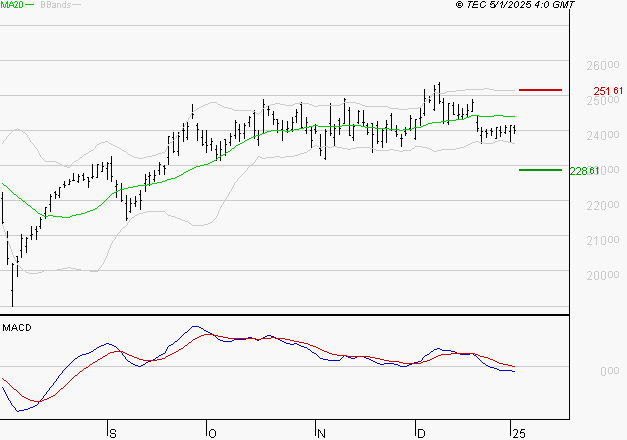Screen dimensions: 627x440
Task: Click the S month marker on x-axis
Action: (x=112, y=433)
